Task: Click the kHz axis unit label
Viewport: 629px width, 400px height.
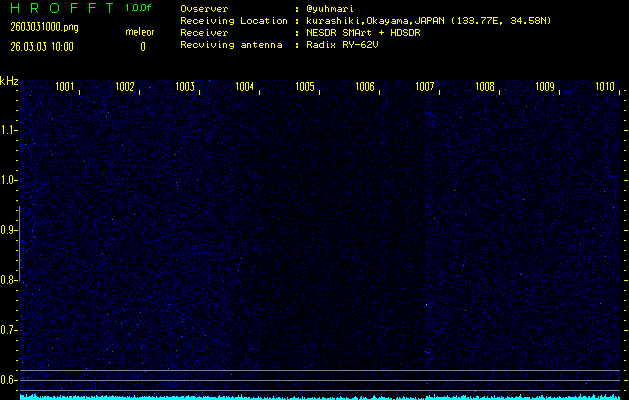Action: click(x=9, y=80)
